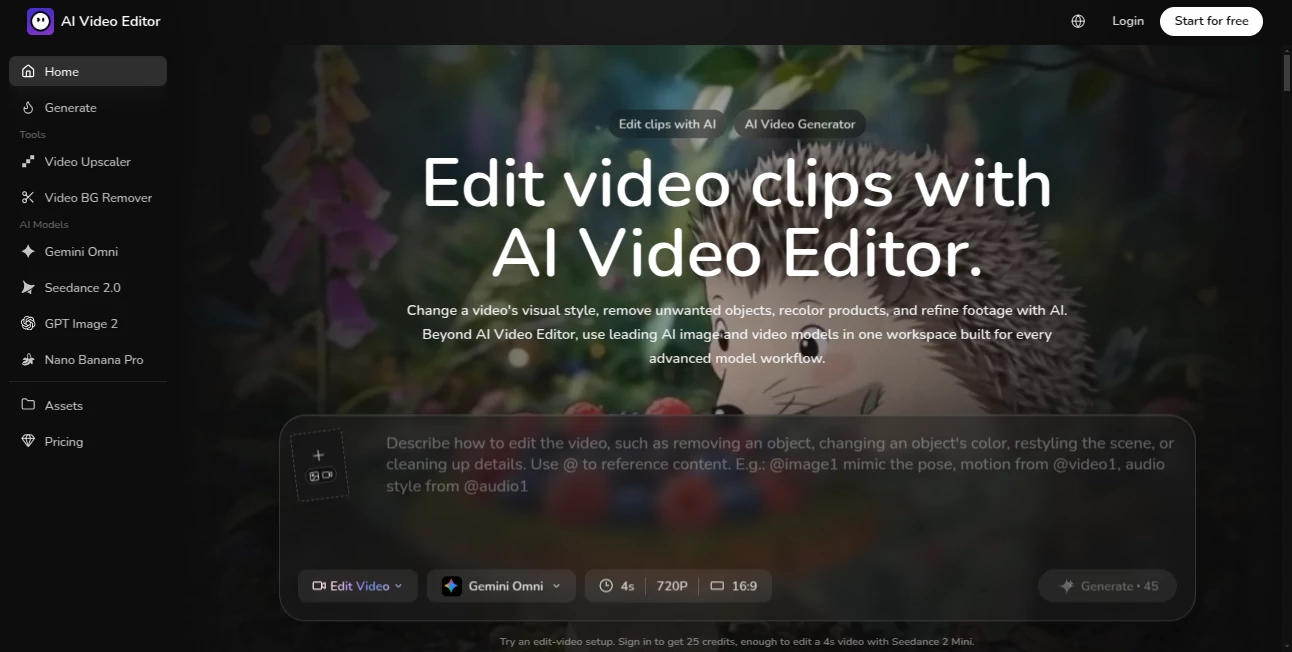The height and width of the screenshot is (652, 1292).
Task: Click the 'Edit video clips with AI Video Editor.' heading
Action: 737,219
